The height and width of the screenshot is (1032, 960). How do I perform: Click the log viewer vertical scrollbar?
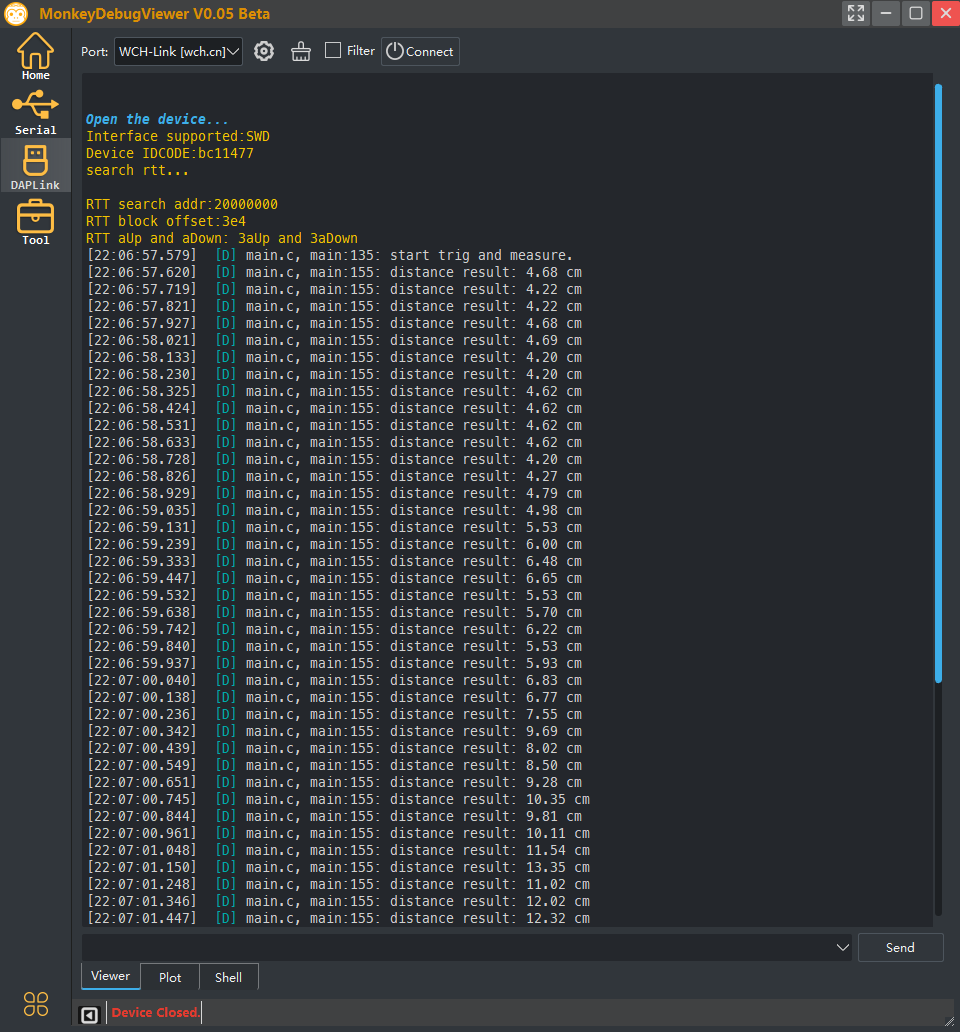coord(938,384)
